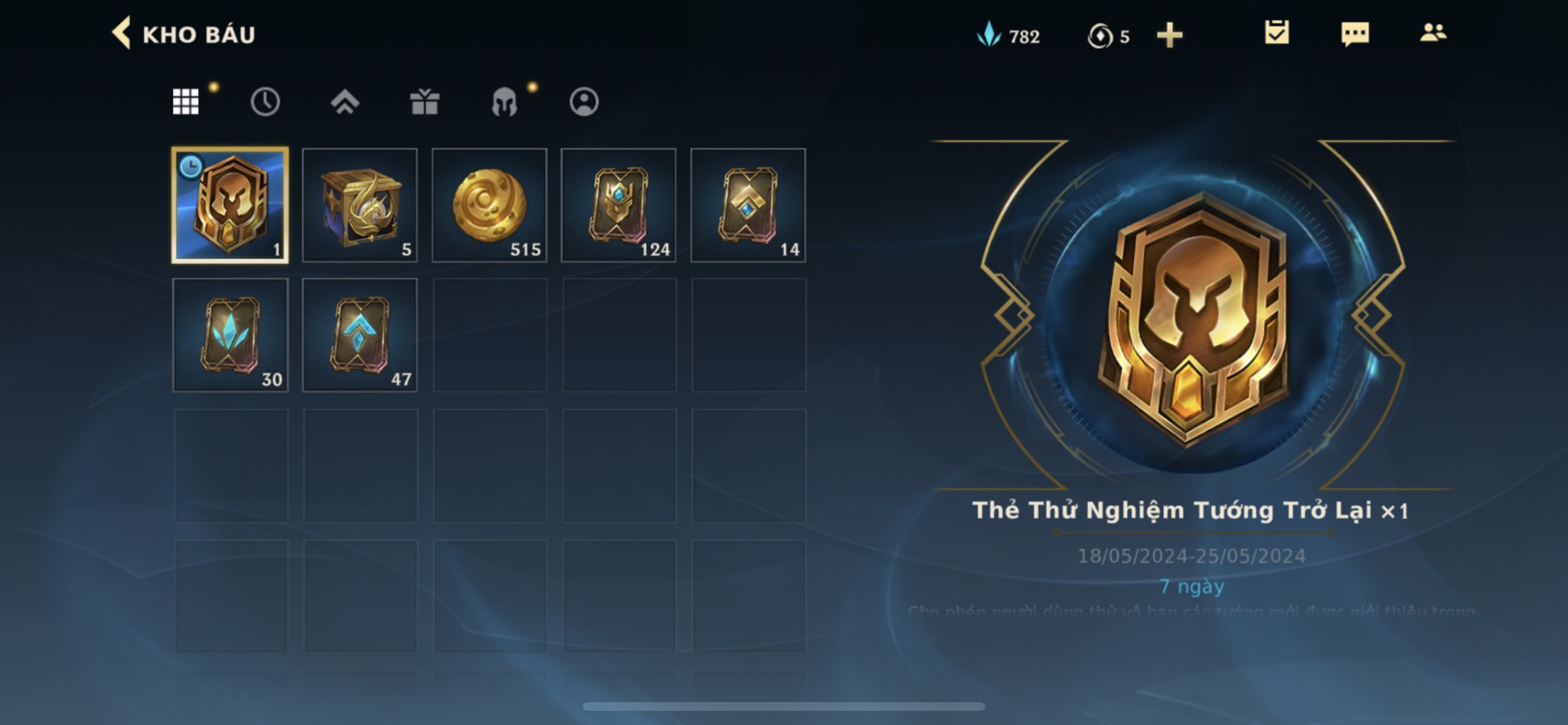Tap the plus icon to add currency
The width and height of the screenshot is (1568, 725).
[1169, 35]
